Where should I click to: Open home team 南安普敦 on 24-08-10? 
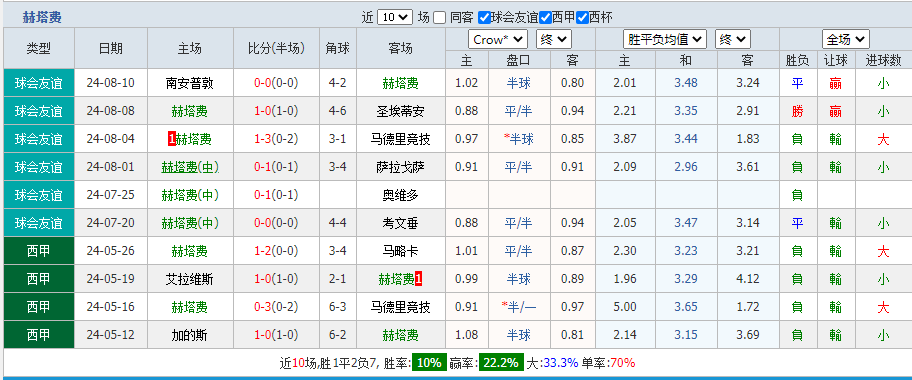pos(190,83)
